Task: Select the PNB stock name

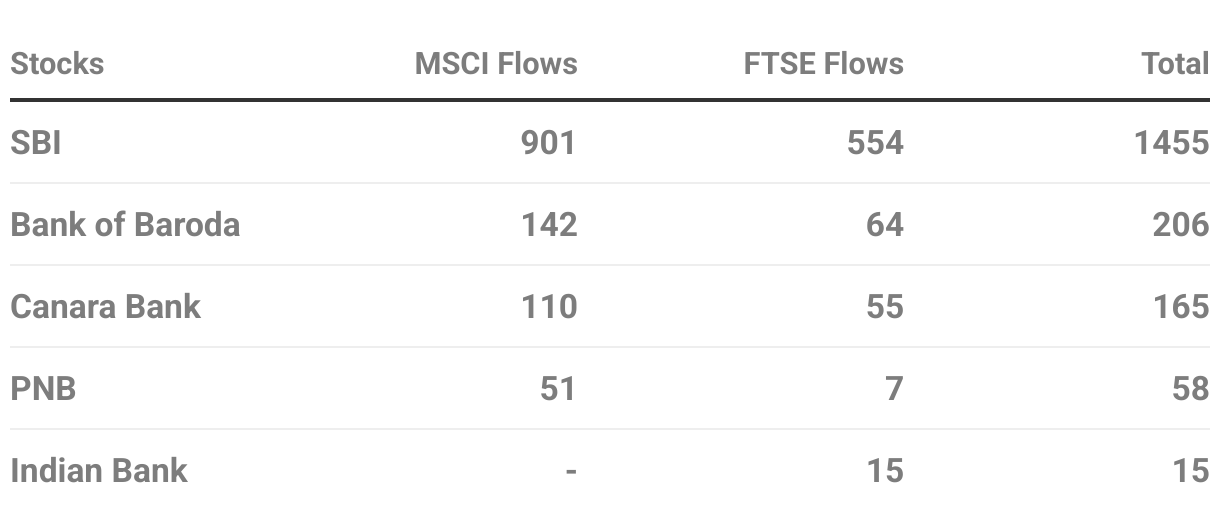Action: (x=43, y=388)
